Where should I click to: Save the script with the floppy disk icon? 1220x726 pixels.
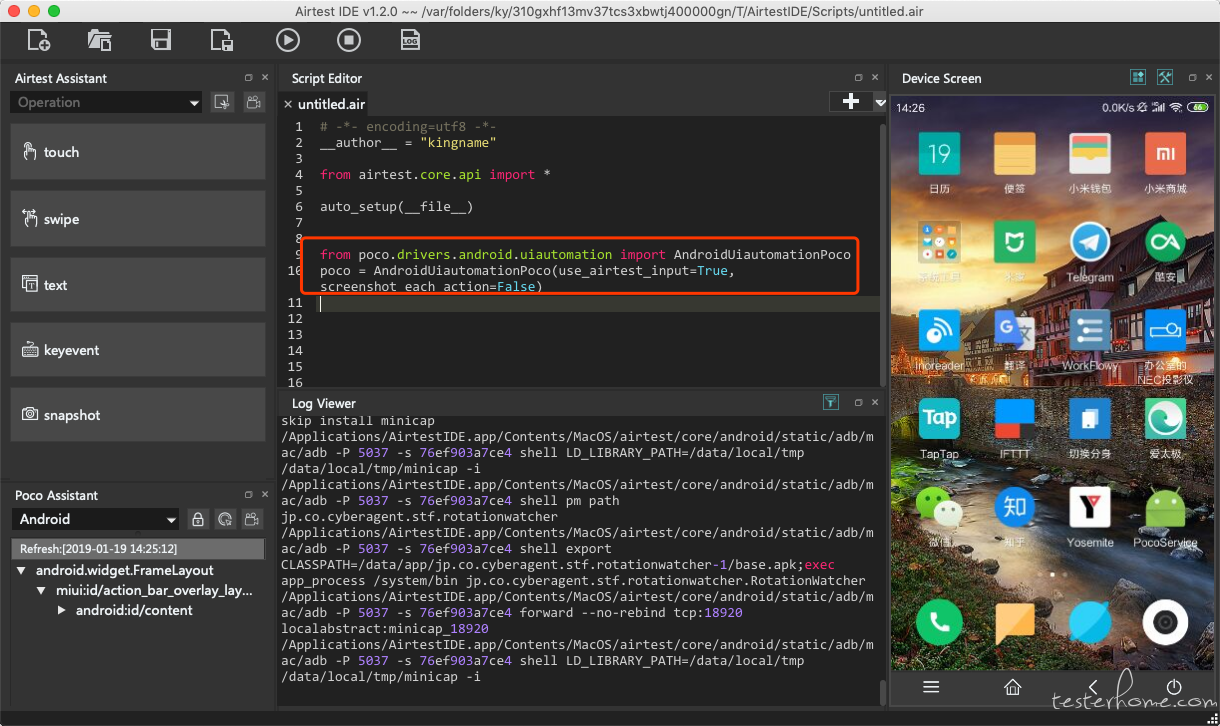click(x=160, y=40)
